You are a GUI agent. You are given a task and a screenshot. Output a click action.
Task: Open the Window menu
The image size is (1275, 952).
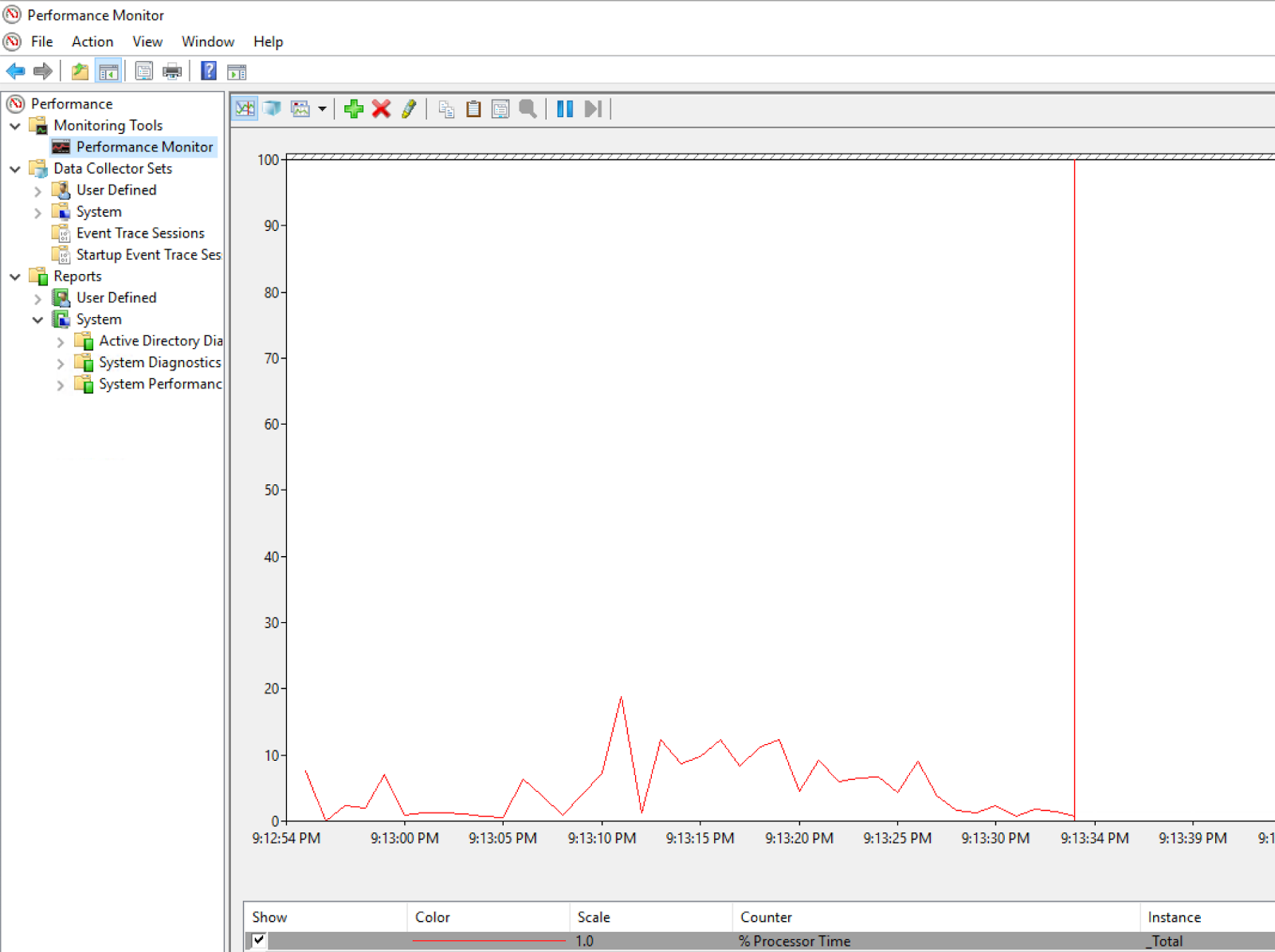208,41
